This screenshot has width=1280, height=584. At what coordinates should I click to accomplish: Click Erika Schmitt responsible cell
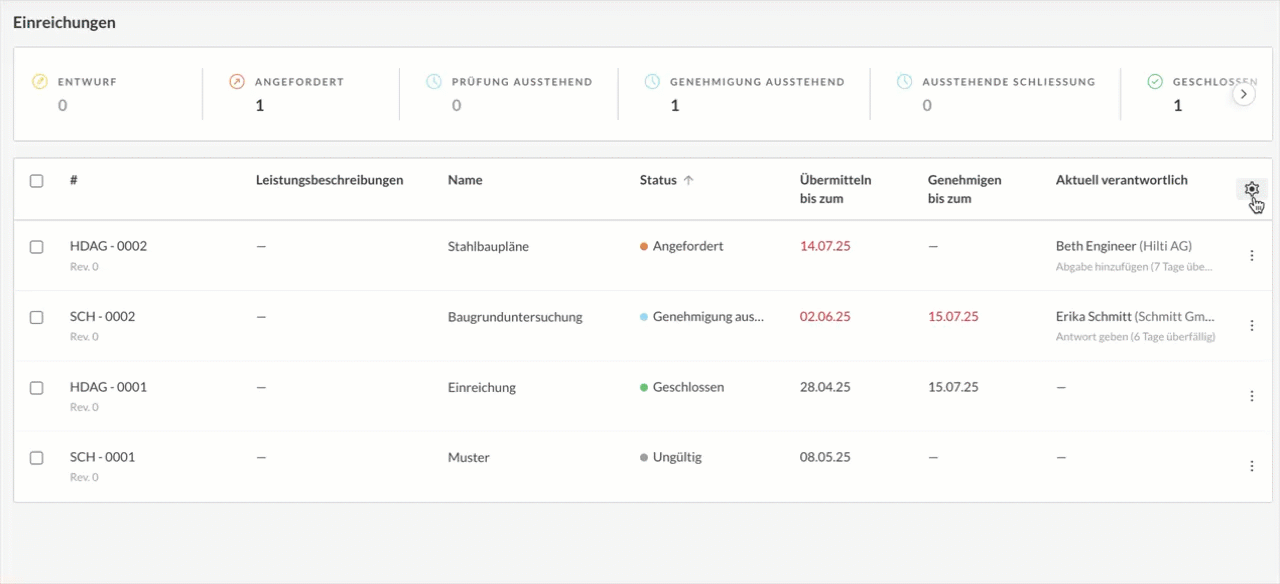point(1136,316)
